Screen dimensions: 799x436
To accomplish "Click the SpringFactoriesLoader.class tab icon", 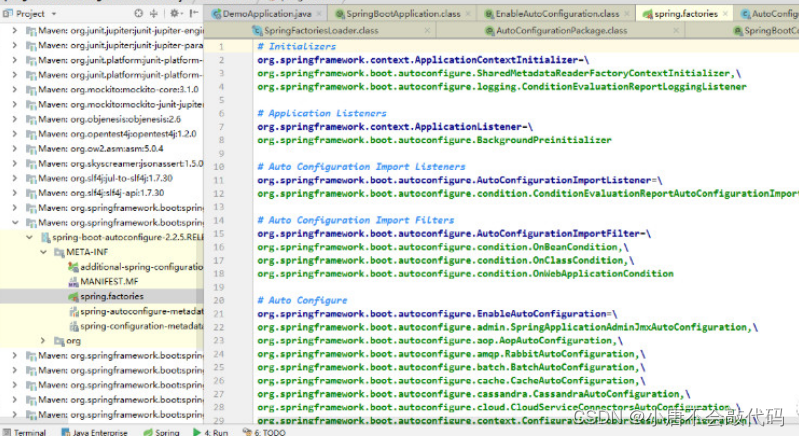I will [257, 31].
